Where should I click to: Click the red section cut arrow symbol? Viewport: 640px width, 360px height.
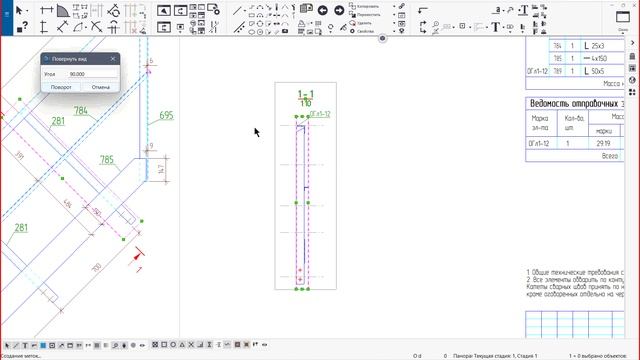tap(138, 257)
